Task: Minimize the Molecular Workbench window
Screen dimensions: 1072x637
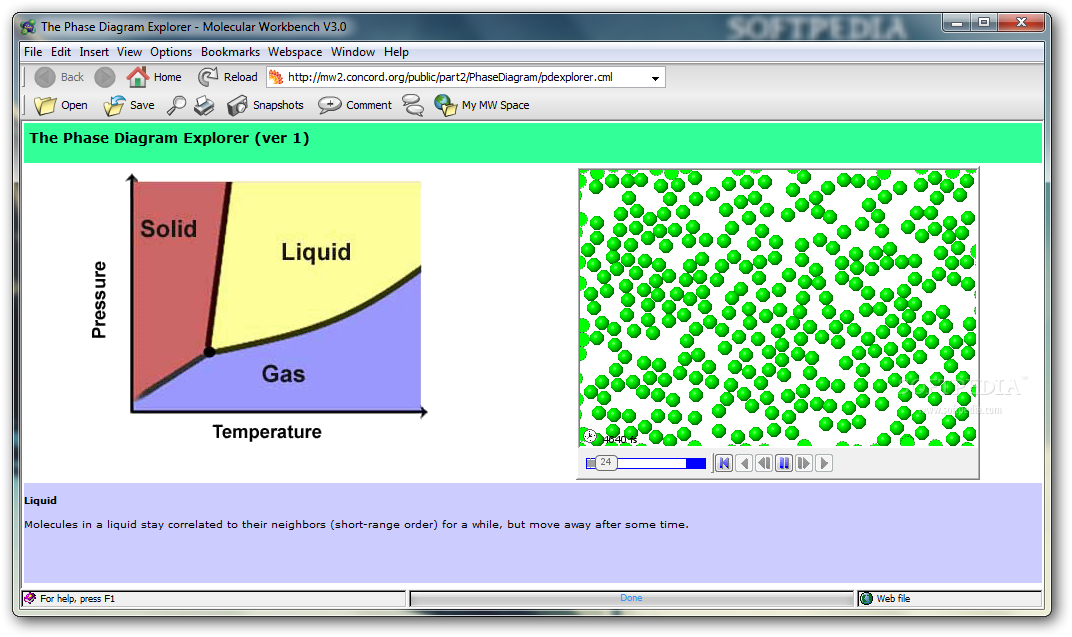Action: 956,23
